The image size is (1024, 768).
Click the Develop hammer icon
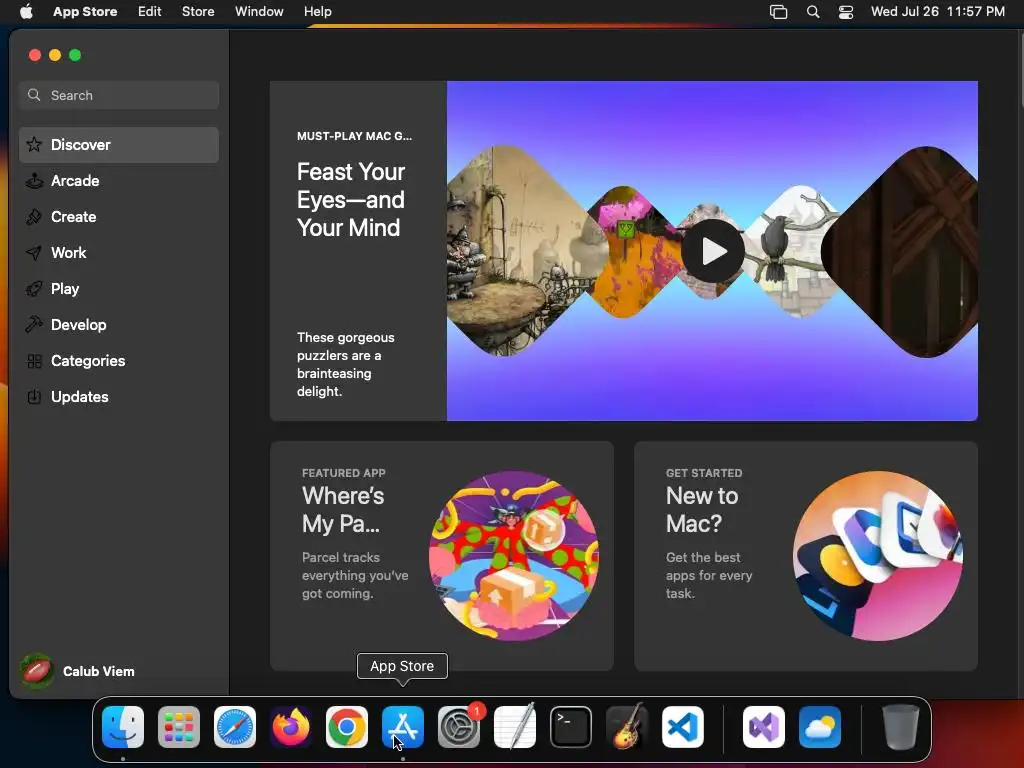click(34, 325)
